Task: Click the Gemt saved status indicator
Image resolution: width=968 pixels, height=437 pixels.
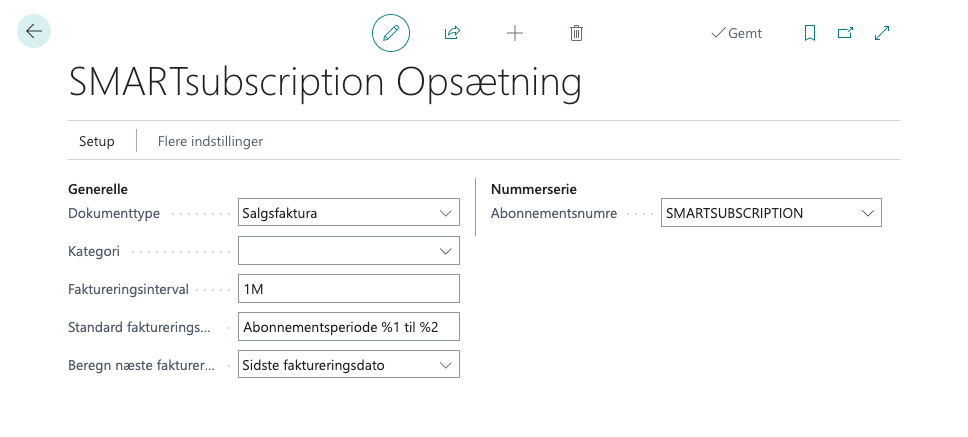Action: [736, 33]
